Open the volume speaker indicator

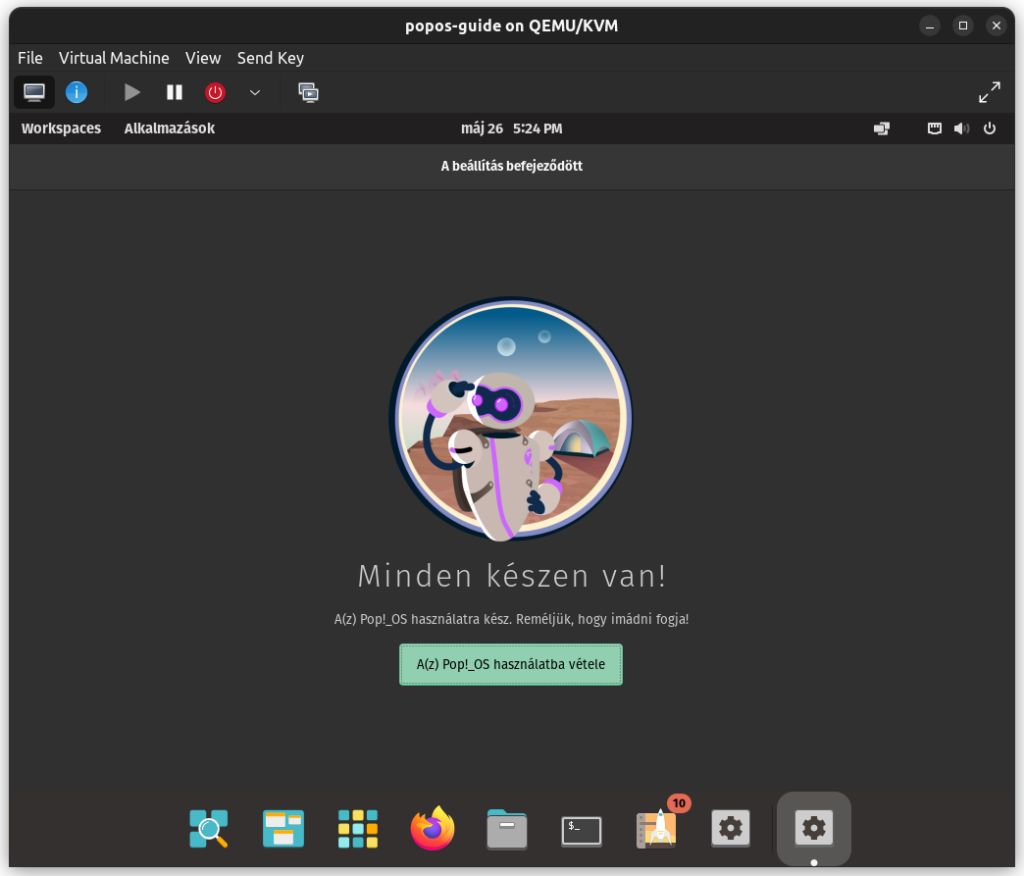click(x=961, y=129)
